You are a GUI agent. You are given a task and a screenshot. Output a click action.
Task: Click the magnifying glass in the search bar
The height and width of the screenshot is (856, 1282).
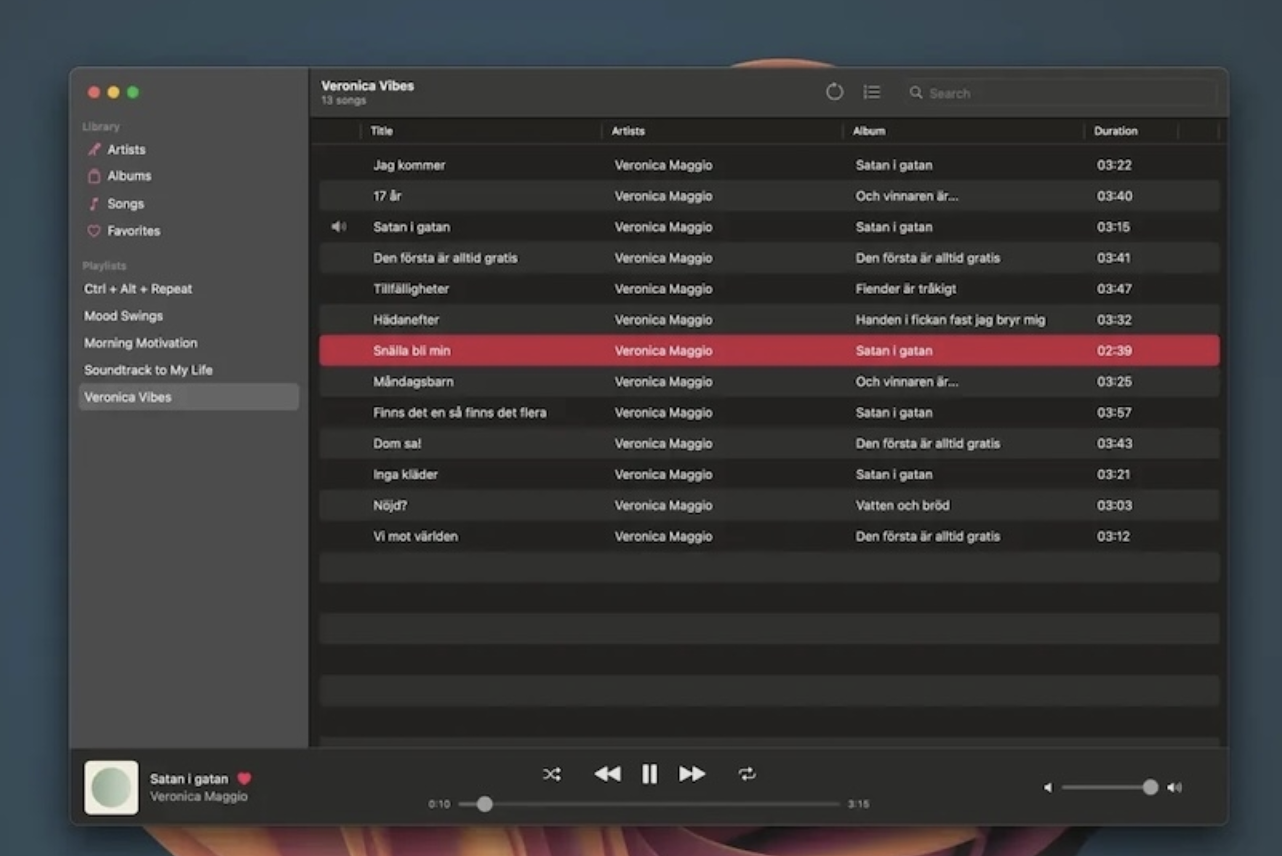point(916,92)
